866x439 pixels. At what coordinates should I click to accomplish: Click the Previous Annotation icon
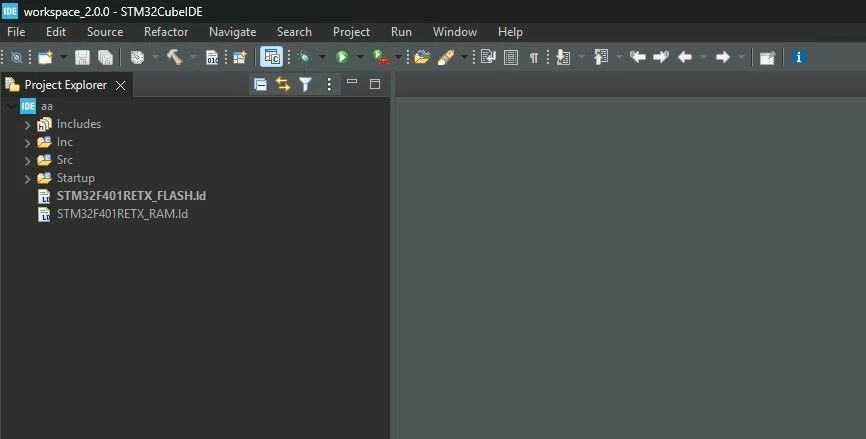tap(601, 57)
